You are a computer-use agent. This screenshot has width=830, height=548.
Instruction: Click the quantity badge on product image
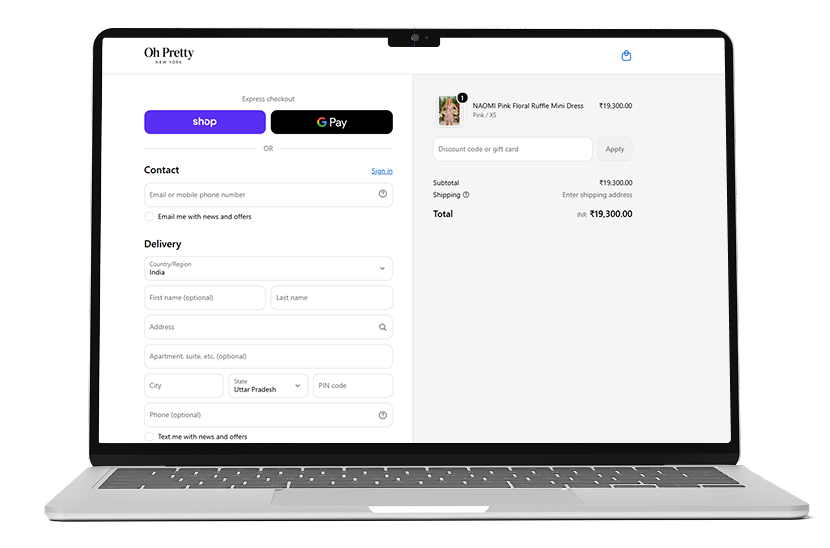point(462,97)
